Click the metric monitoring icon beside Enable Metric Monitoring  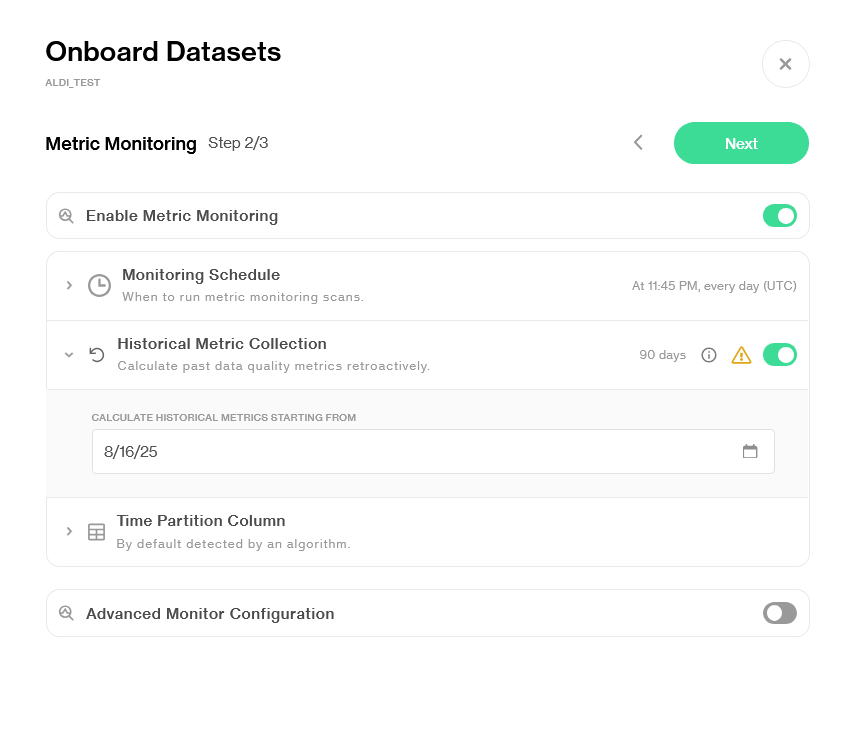pyautogui.click(x=66, y=216)
